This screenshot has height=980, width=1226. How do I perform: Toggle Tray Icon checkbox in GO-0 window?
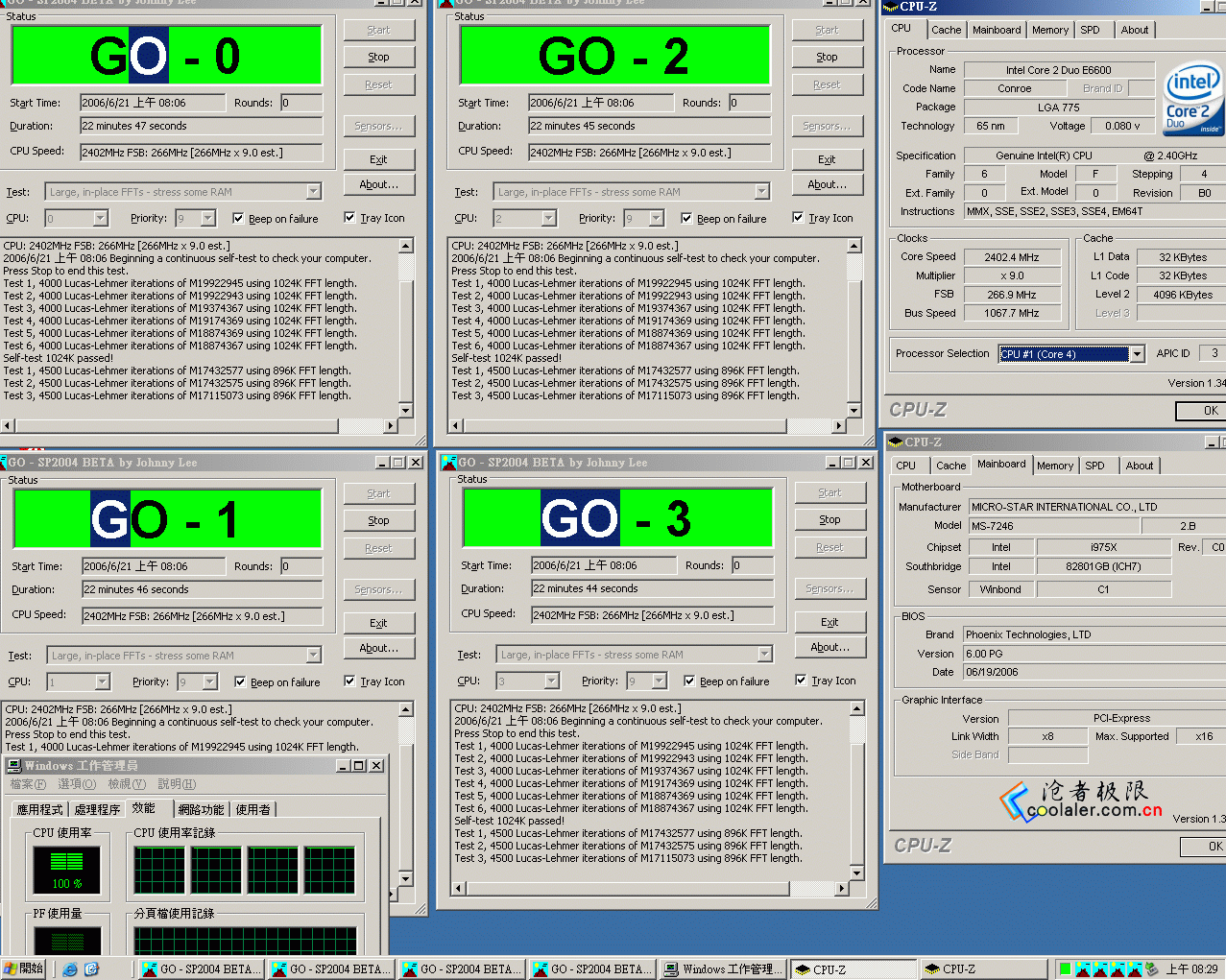(349, 218)
